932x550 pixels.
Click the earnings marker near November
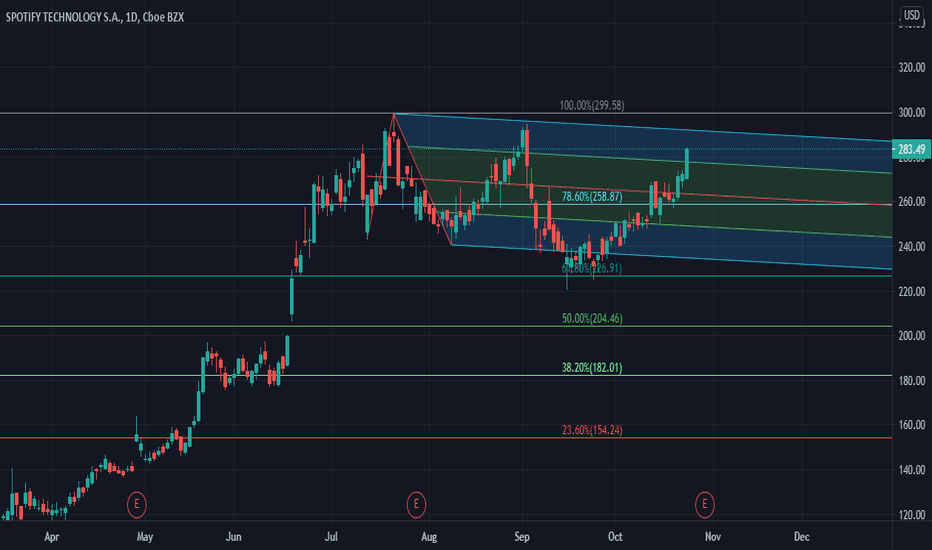(705, 504)
